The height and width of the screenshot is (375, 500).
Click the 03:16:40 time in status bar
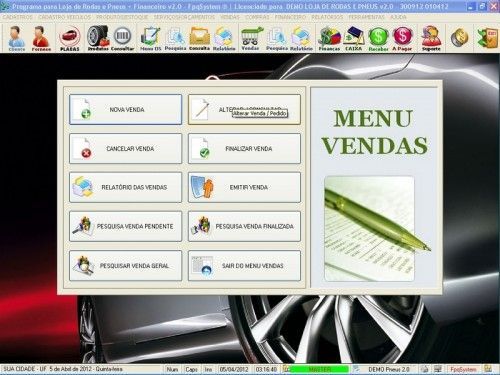266,369
